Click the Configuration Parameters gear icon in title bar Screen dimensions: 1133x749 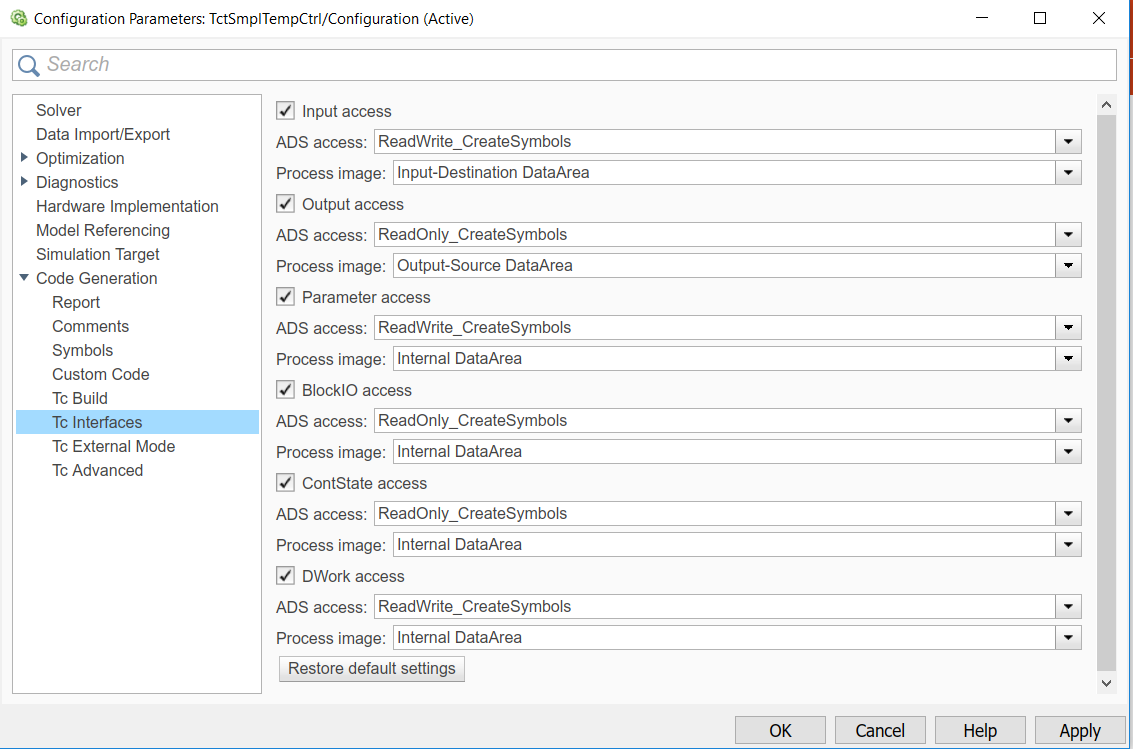click(x=19, y=18)
